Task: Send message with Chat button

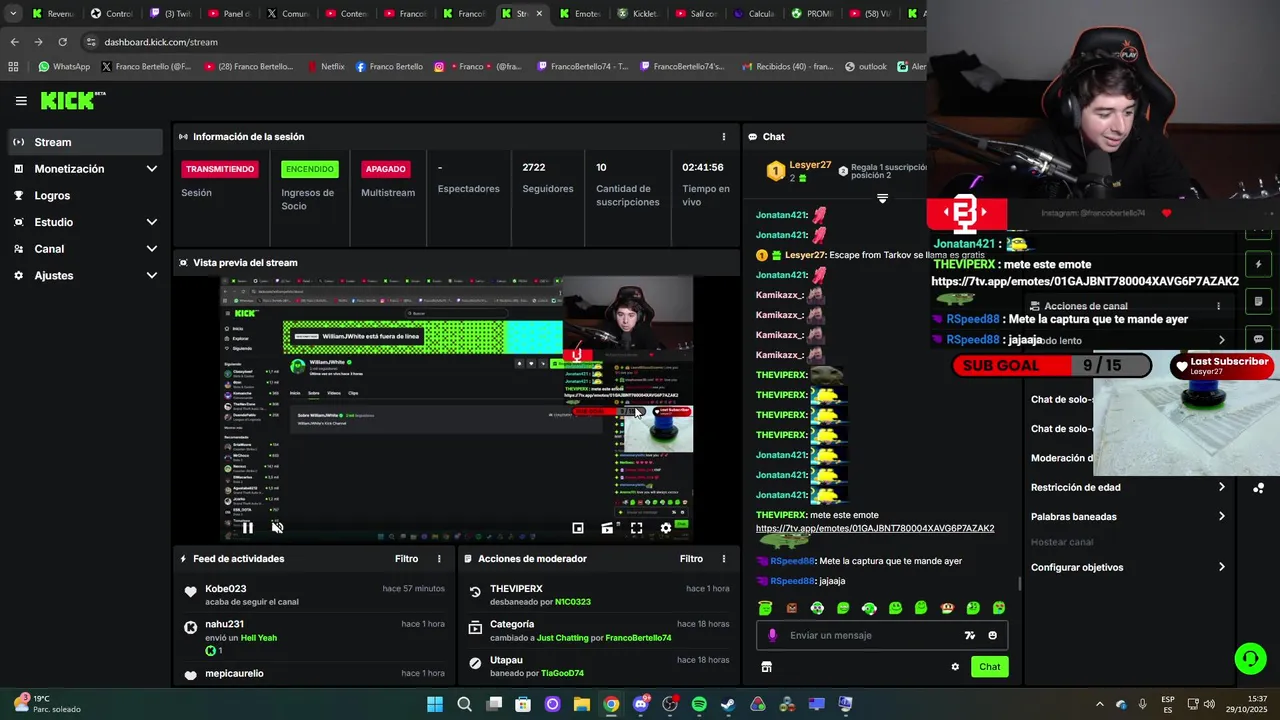Action: [989, 667]
